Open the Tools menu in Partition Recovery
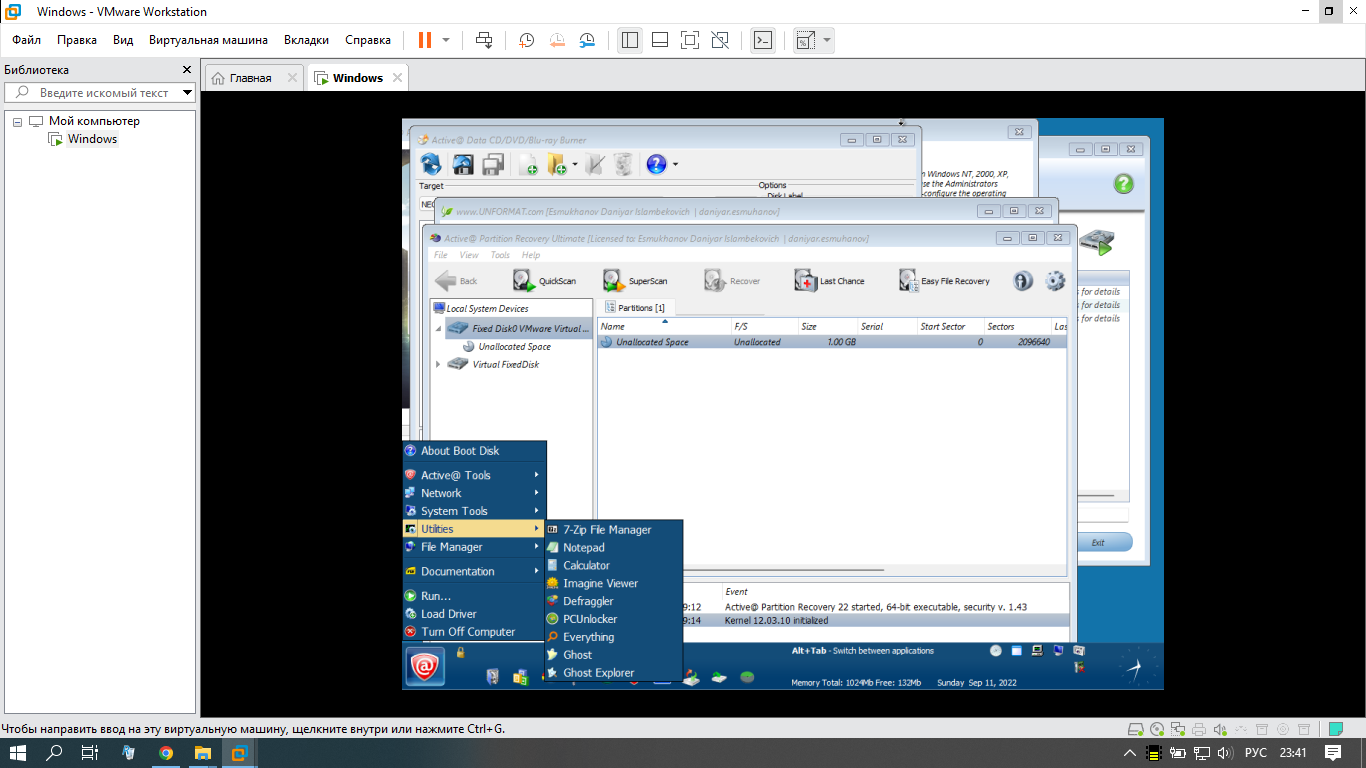The image size is (1366, 768). click(x=500, y=255)
